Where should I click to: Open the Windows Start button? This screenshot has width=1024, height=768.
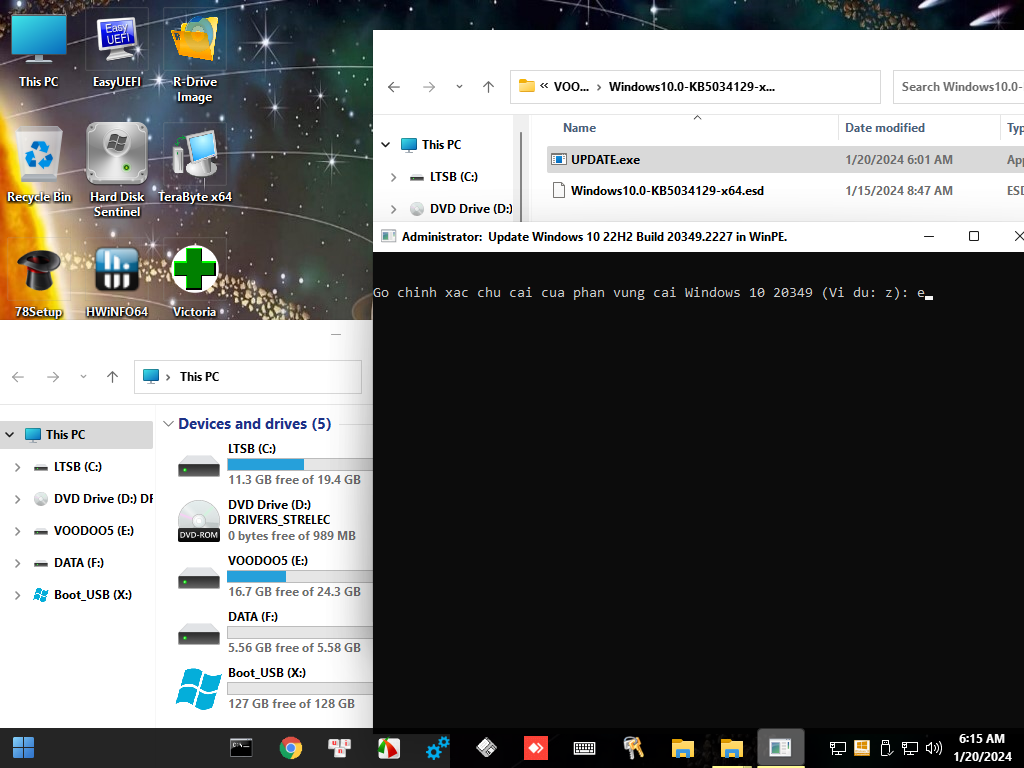(x=24, y=748)
